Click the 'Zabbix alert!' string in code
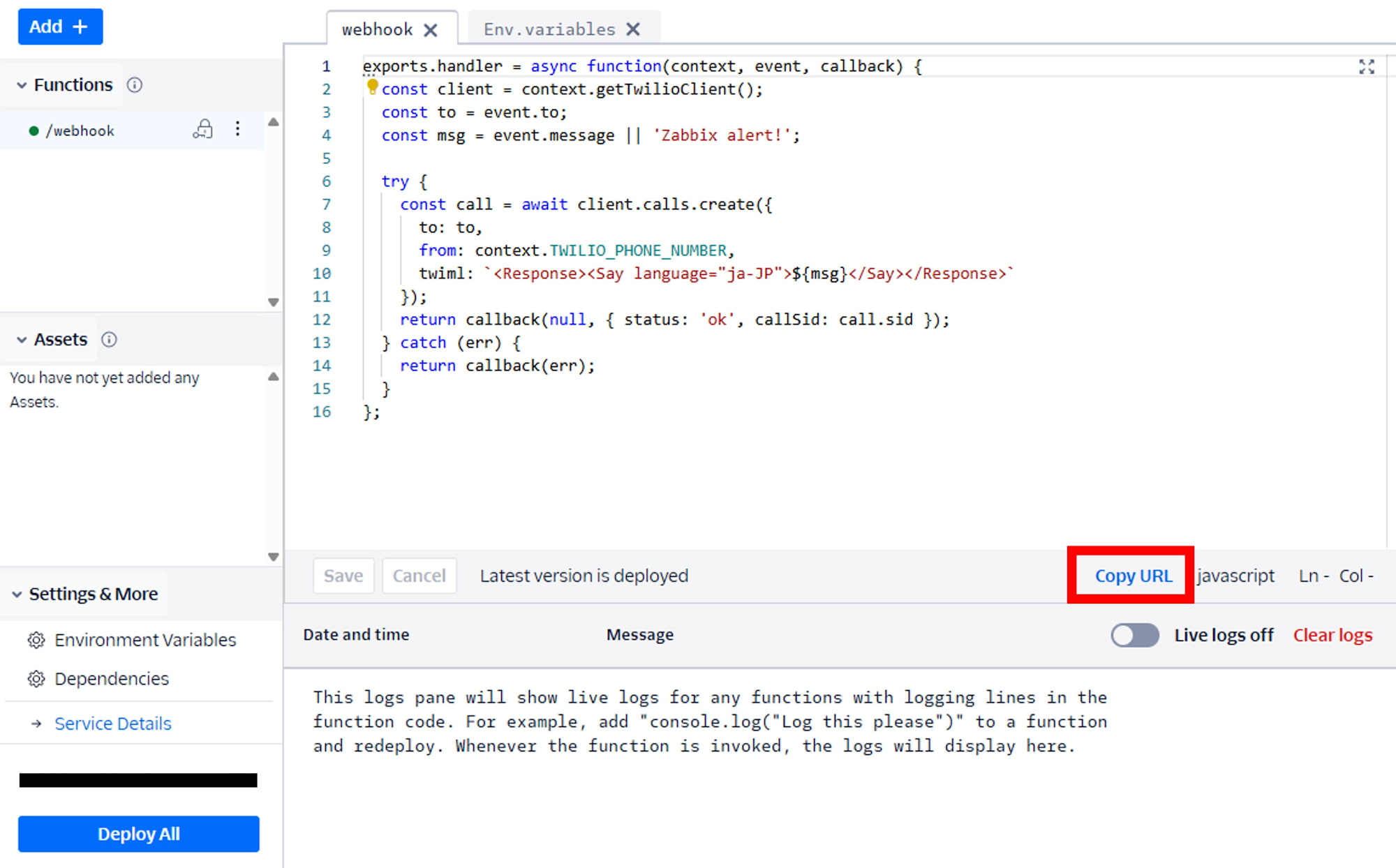1396x868 pixels. tap(722, 135)
